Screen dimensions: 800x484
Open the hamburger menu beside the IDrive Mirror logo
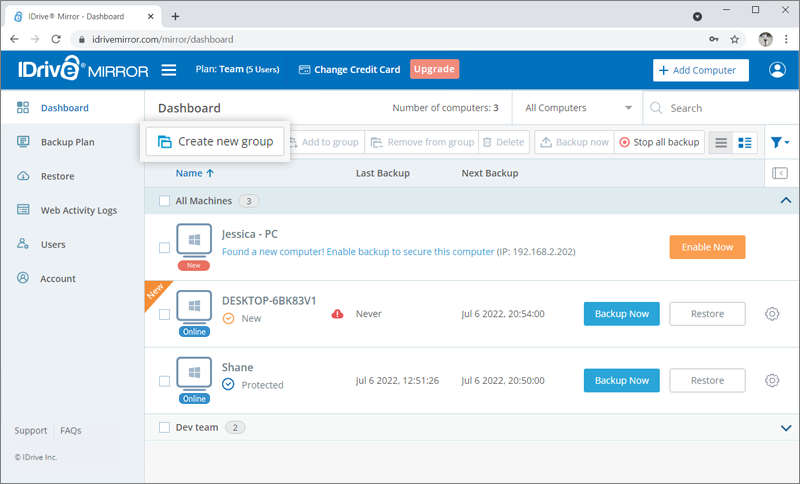tap(169, 70)
